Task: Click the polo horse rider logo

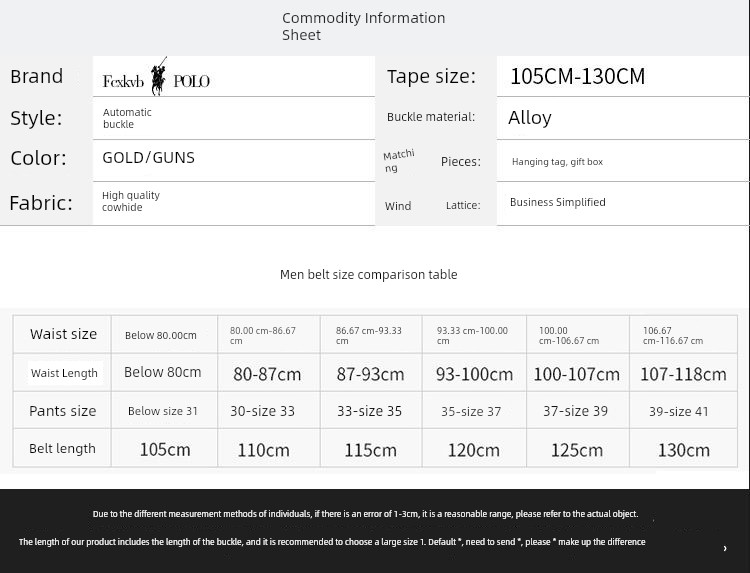Action: (x=158, y=77)
